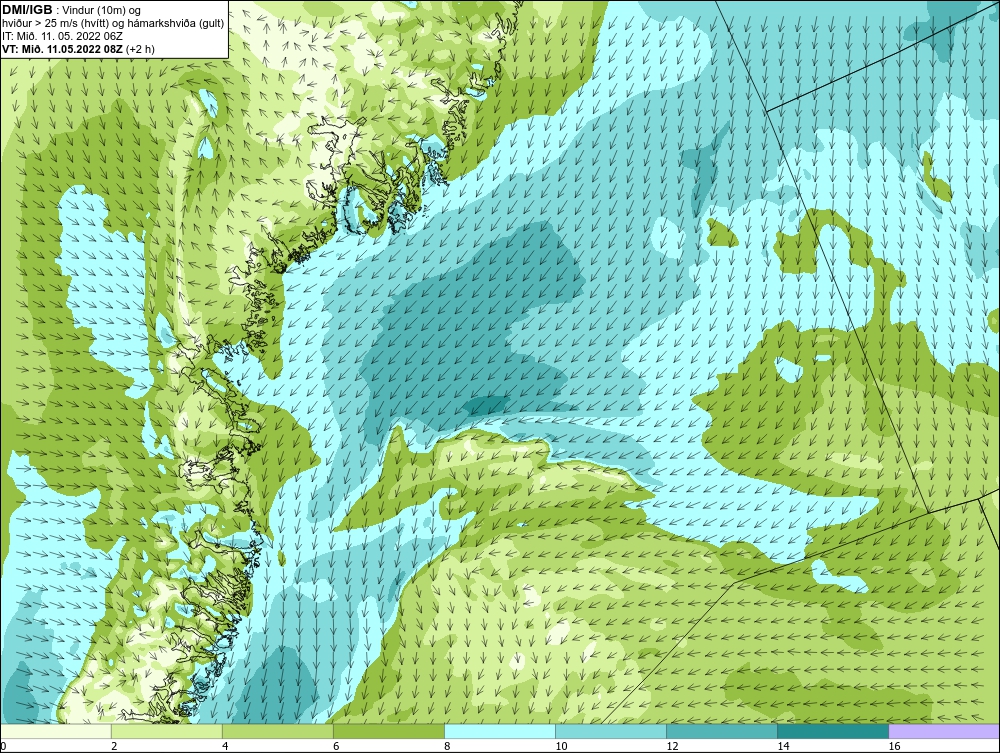Click the 10-12 m/s turquoise legend swatch

coord(611,731)
